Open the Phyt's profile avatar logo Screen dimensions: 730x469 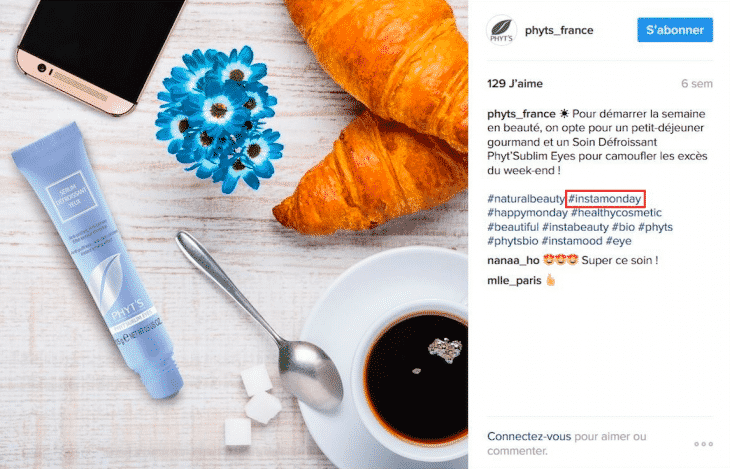tap(501, 30)
